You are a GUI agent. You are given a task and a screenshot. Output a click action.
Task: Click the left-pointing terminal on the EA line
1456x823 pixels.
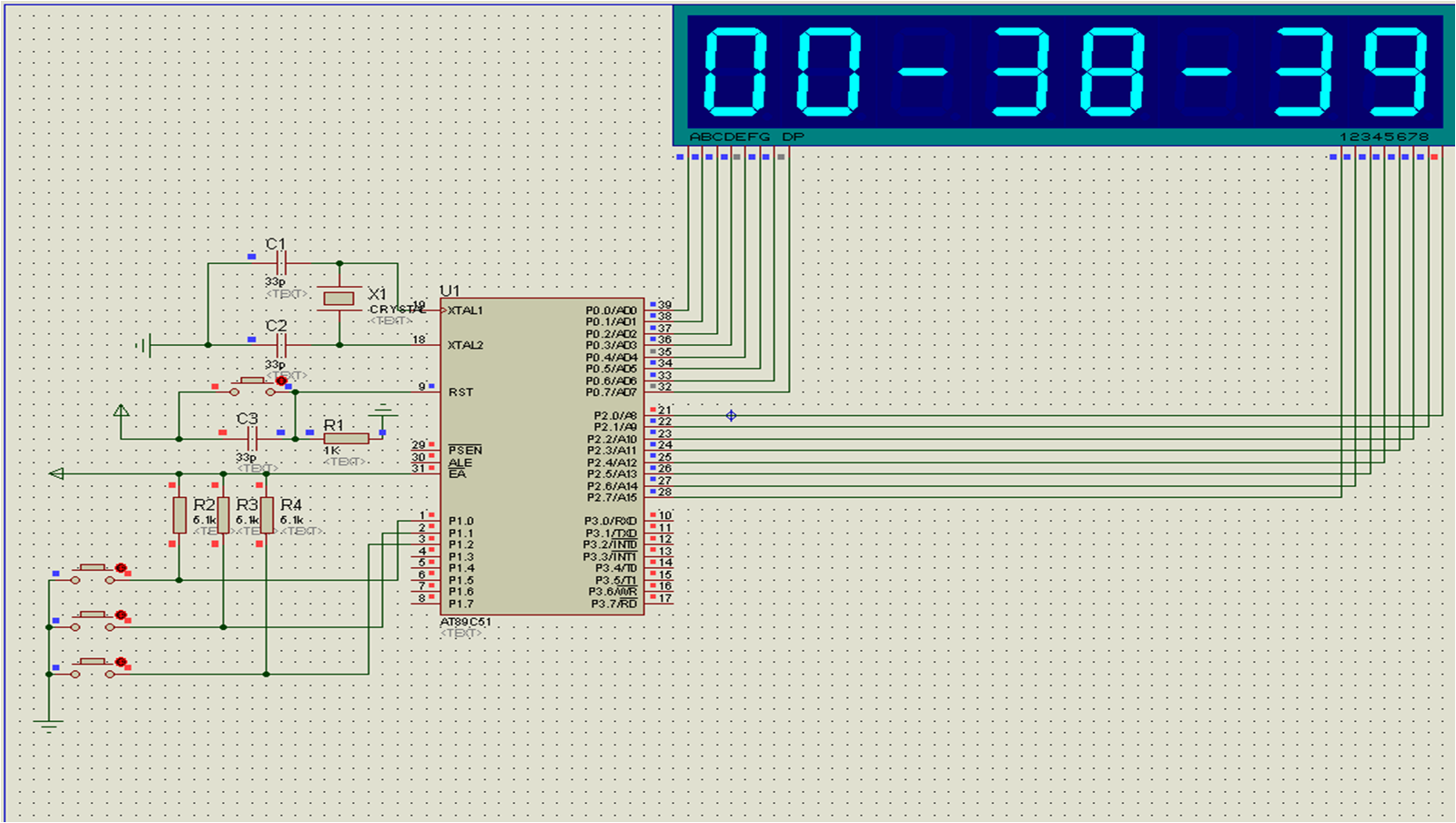coord(56,473)
